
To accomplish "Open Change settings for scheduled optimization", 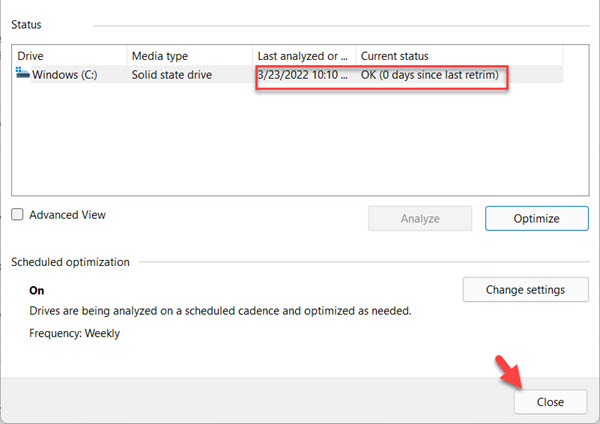I will (x=525, y=290).
